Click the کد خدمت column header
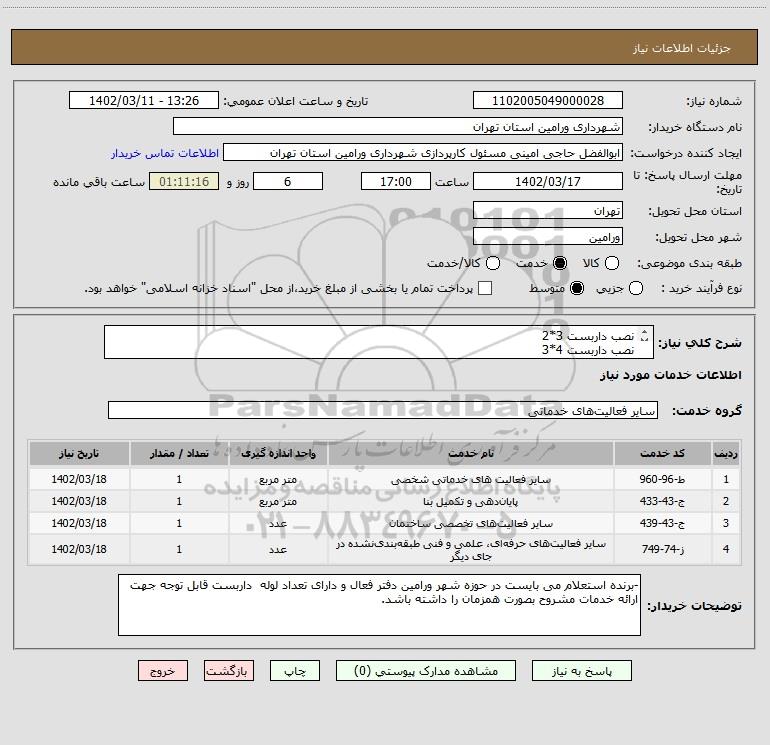770x745 pixels. coord(662,453)
